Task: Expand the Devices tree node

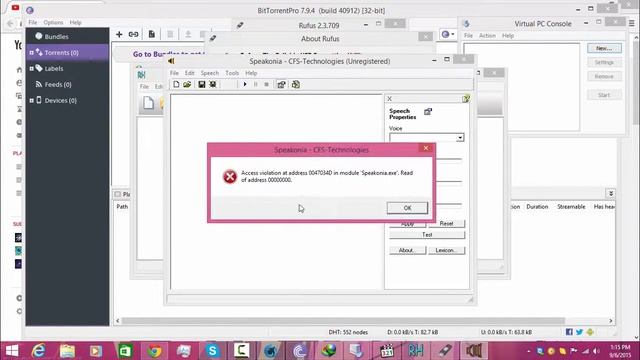Action: point(31,100)
